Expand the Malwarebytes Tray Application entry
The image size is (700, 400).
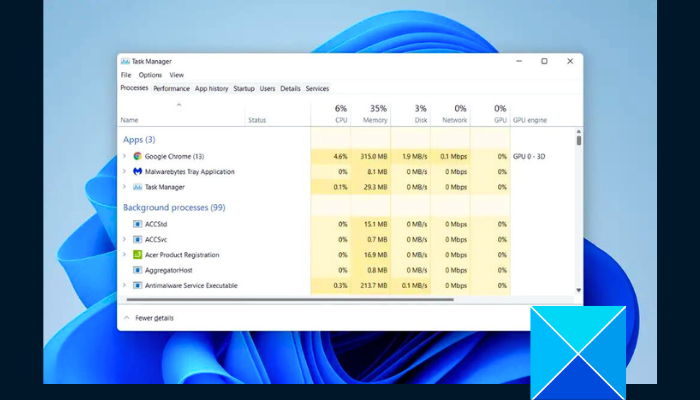(125, 171)
